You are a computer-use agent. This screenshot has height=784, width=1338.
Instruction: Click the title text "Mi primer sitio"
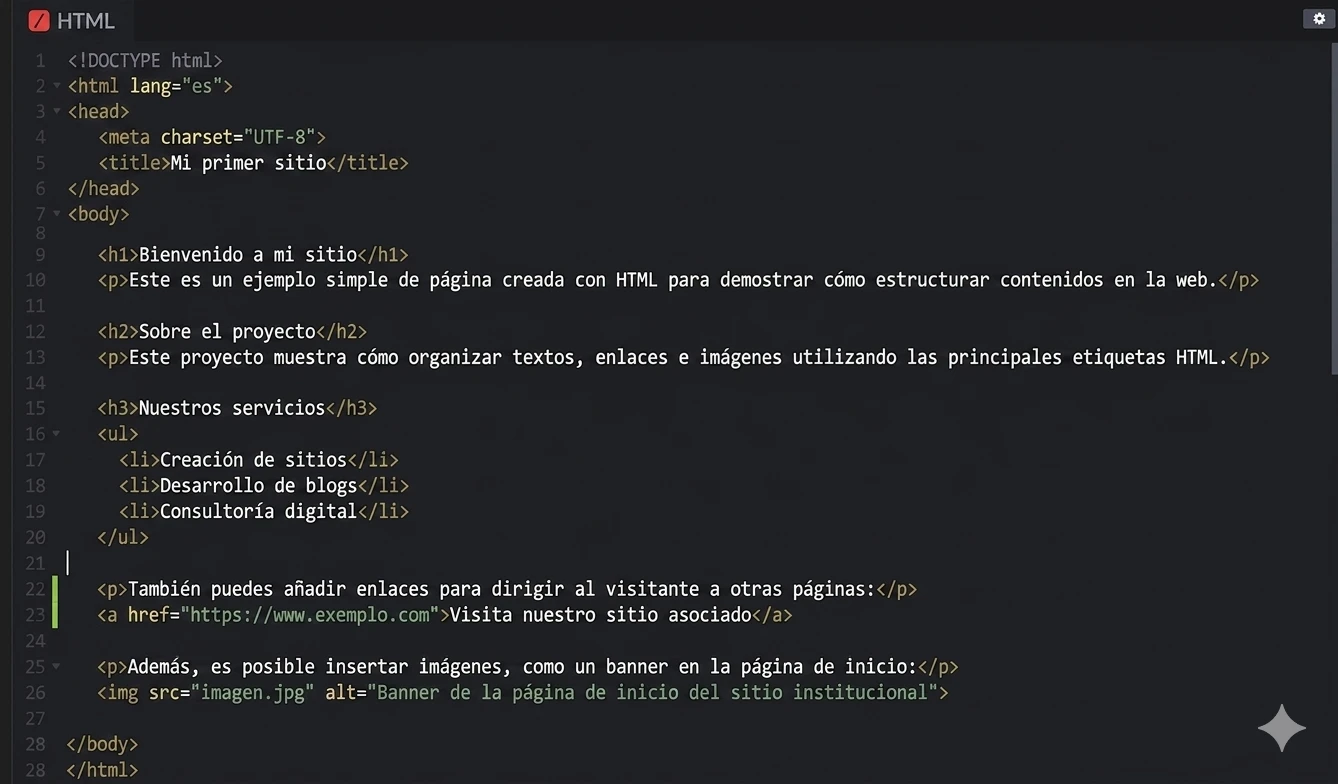pos(249,163)
